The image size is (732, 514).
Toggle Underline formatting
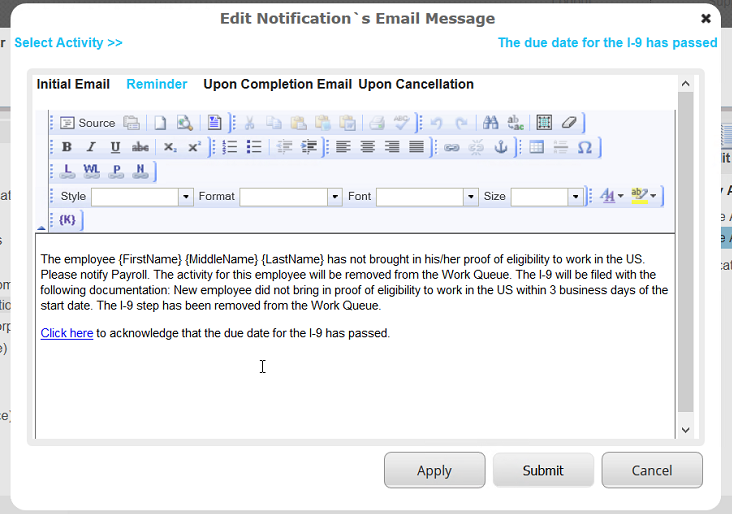115,148
